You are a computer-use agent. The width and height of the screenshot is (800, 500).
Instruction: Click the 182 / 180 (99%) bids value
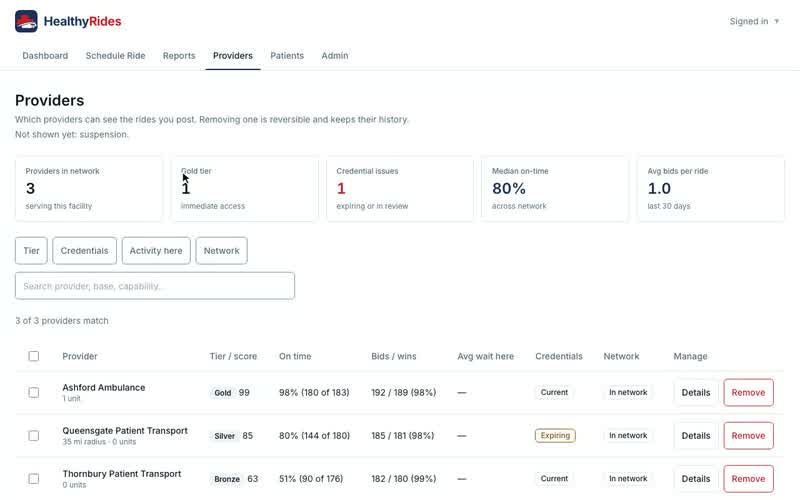(x=404, y=479)
